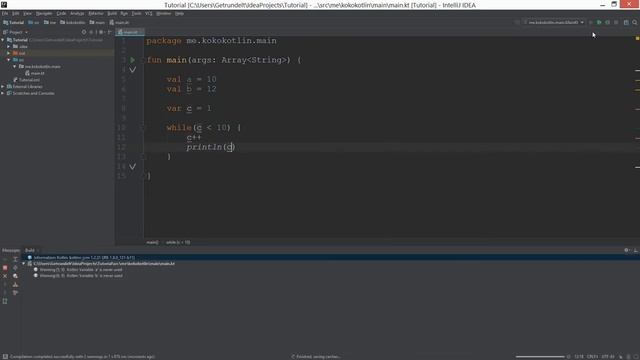Open Search Everywhere magnifier icon
Image resolution: width=640 pixels, height=360 pixels.
tap(635, 22)
